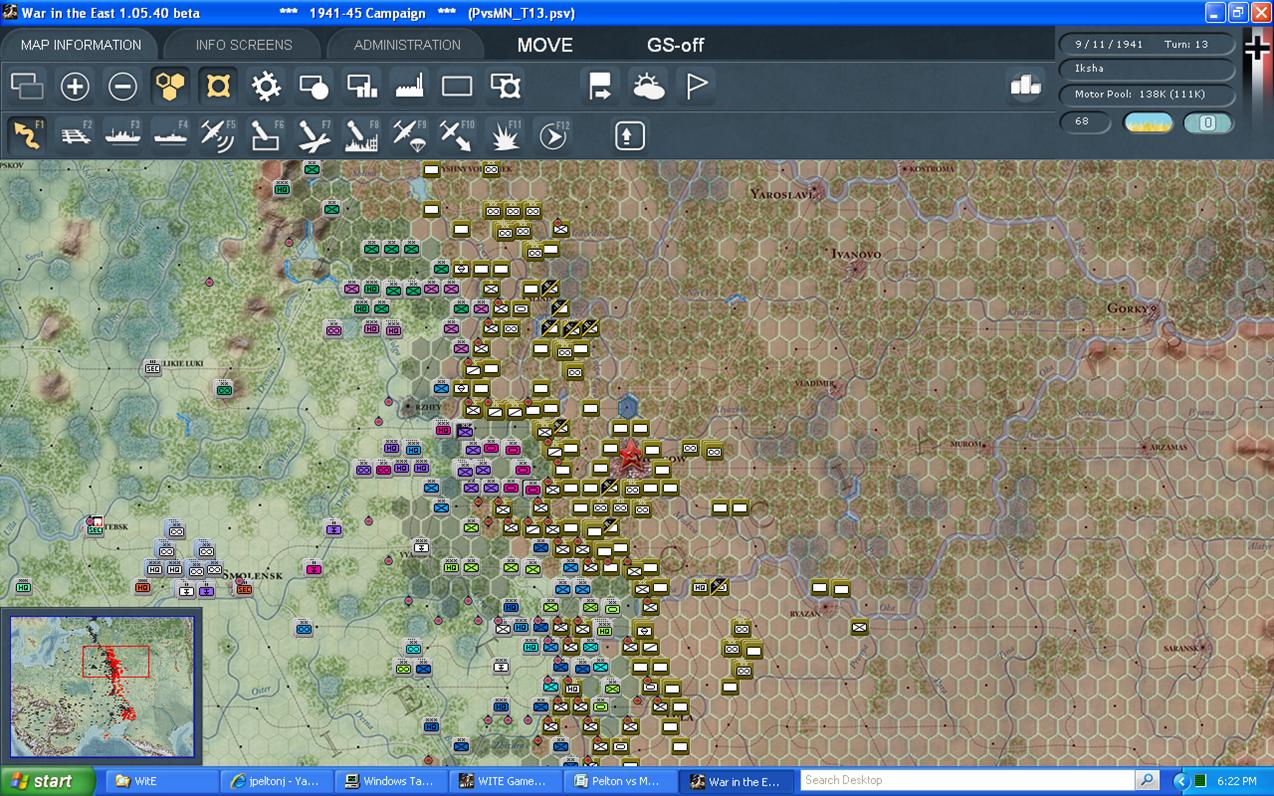Click the teal 0 counter pill
The height and width of the screenshot is (796, 1274).
(1208, 123)
